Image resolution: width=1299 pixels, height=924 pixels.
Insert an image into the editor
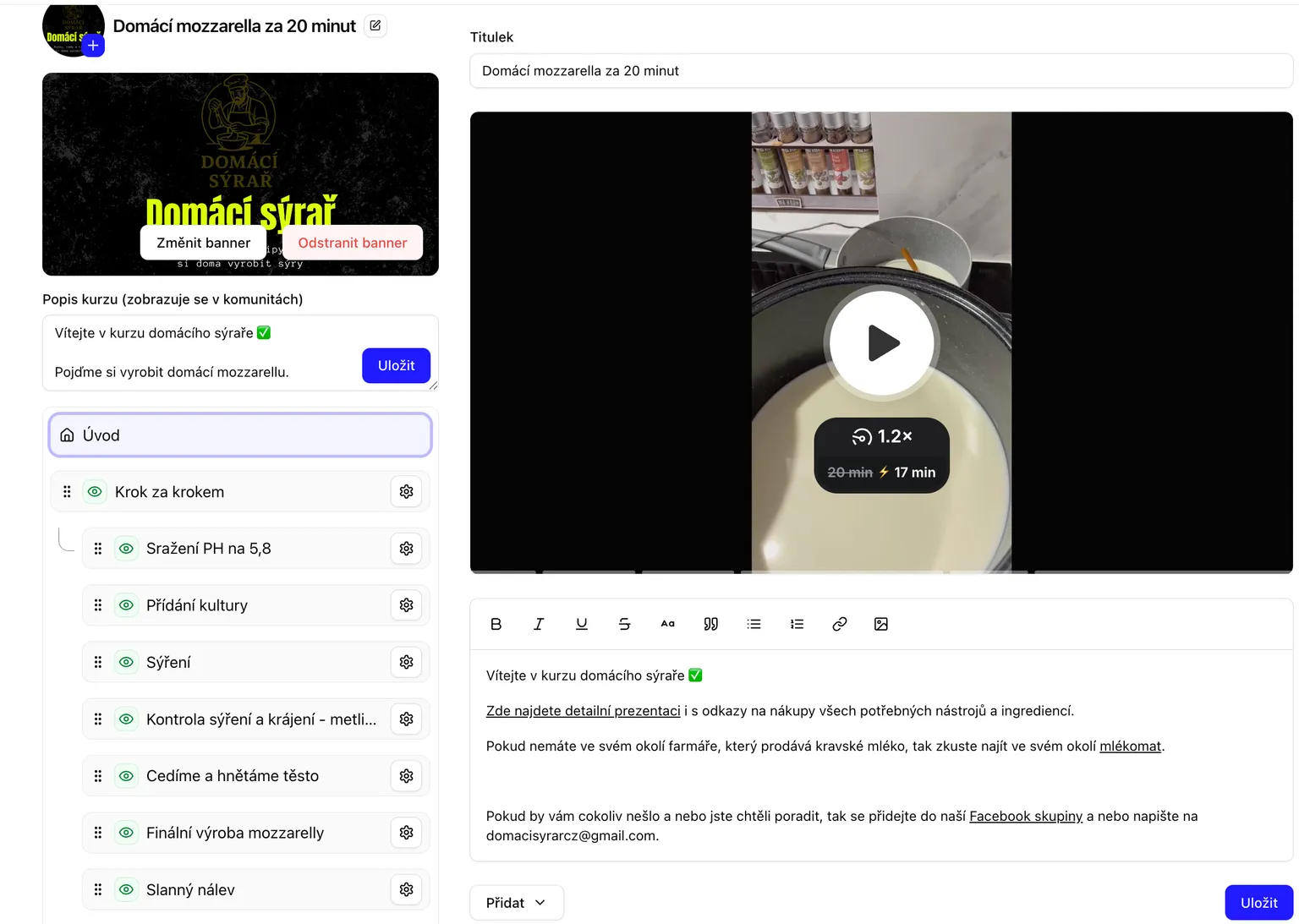click(x=881, y=624)
